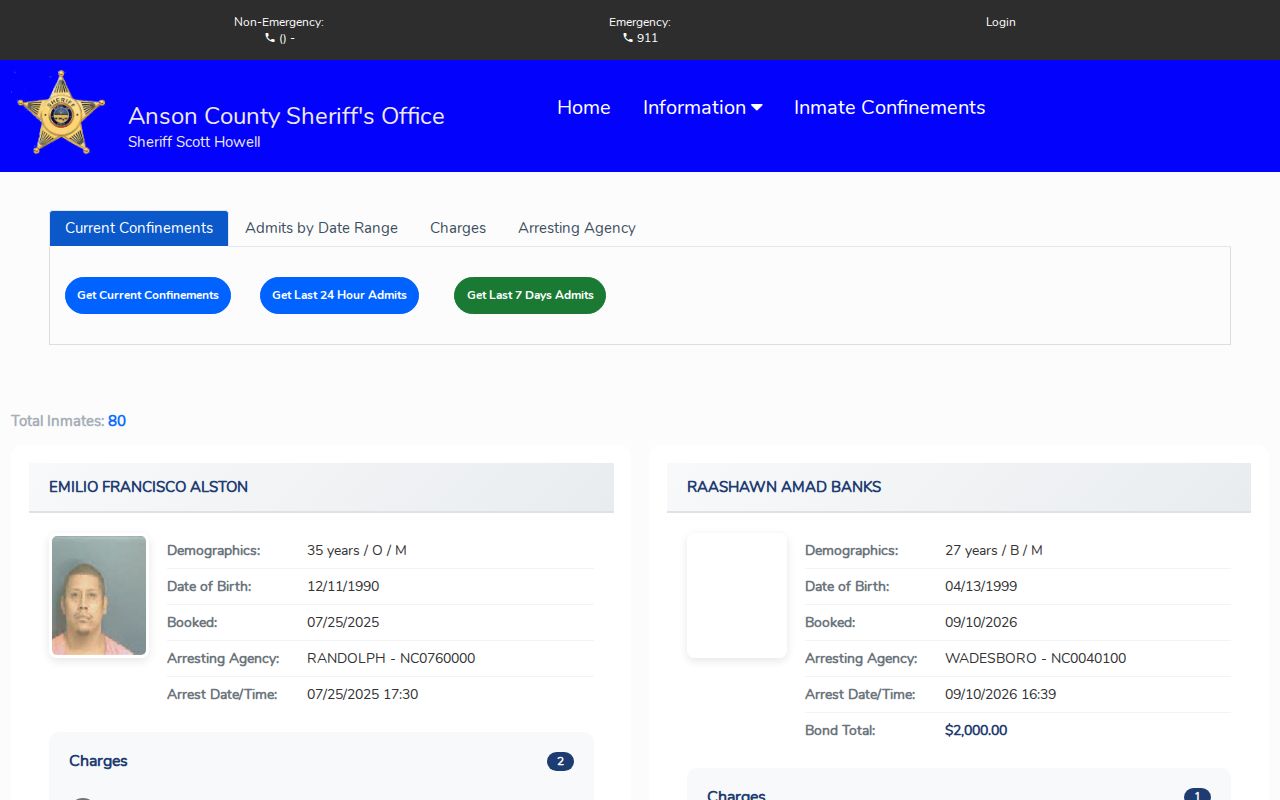Click the birth date 04/13/1999
Image resolution: width=1280 pixels, height=800 pixels.
click(x=981, y=586)
